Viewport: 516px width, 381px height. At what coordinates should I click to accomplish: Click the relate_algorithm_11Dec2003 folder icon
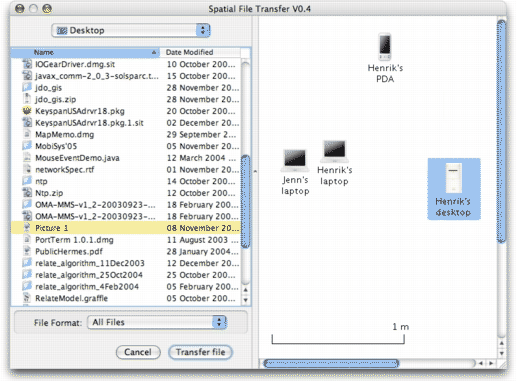click(27, 263)
